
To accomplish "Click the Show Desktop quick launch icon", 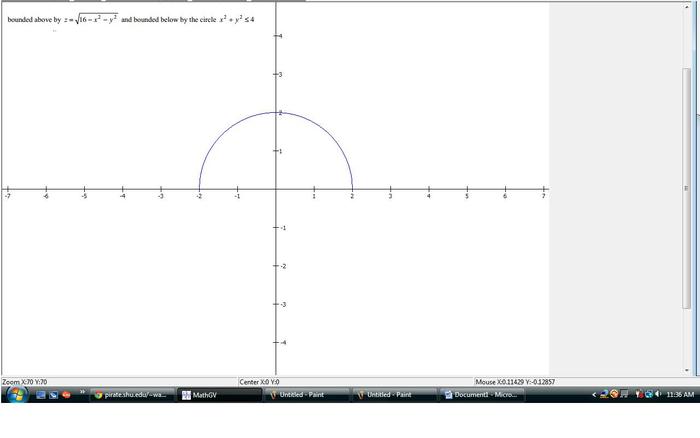I will [41, 395].
